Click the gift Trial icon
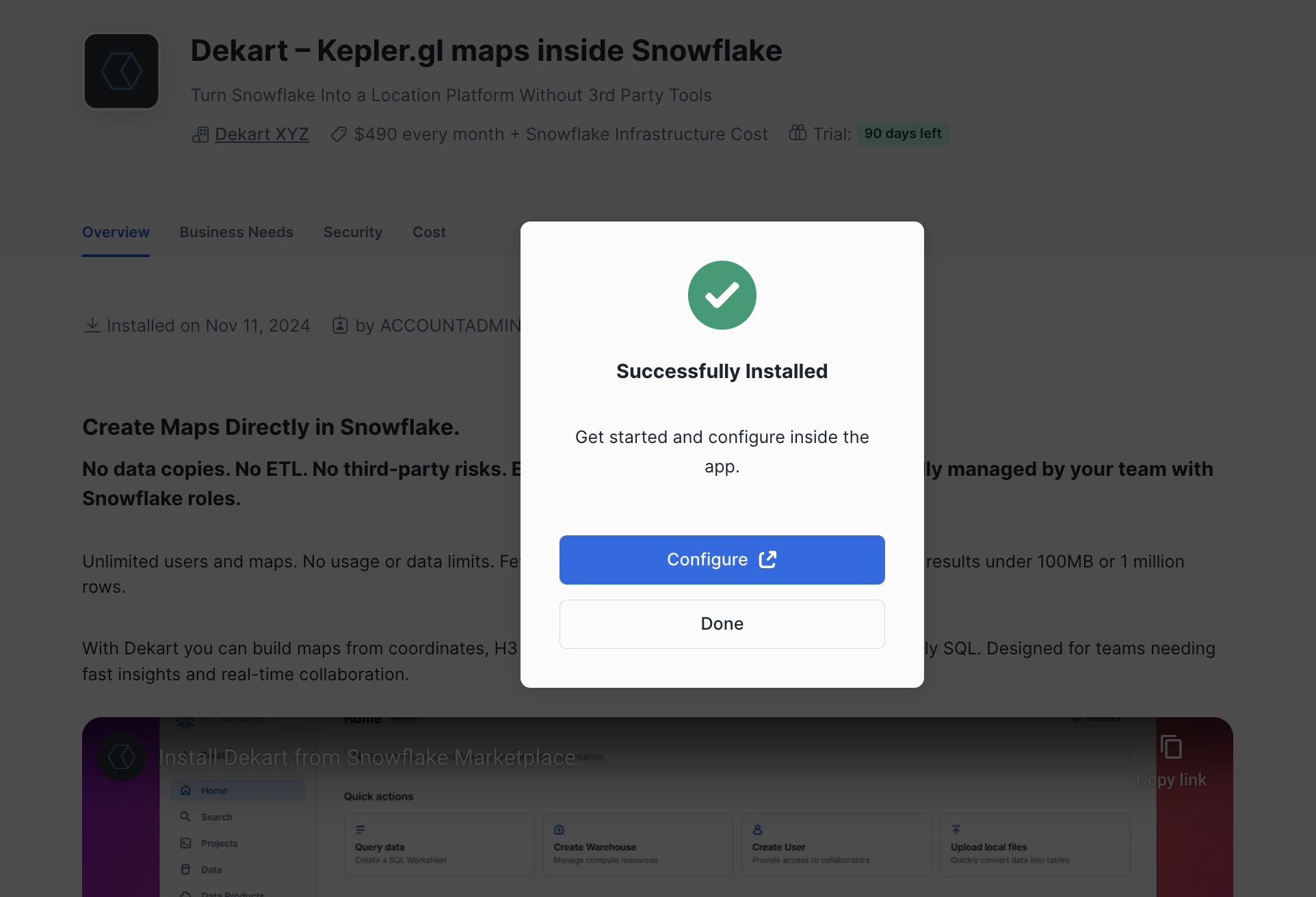Image resolution: width=1316 pixels, height=897 pixels. (798, 133)
